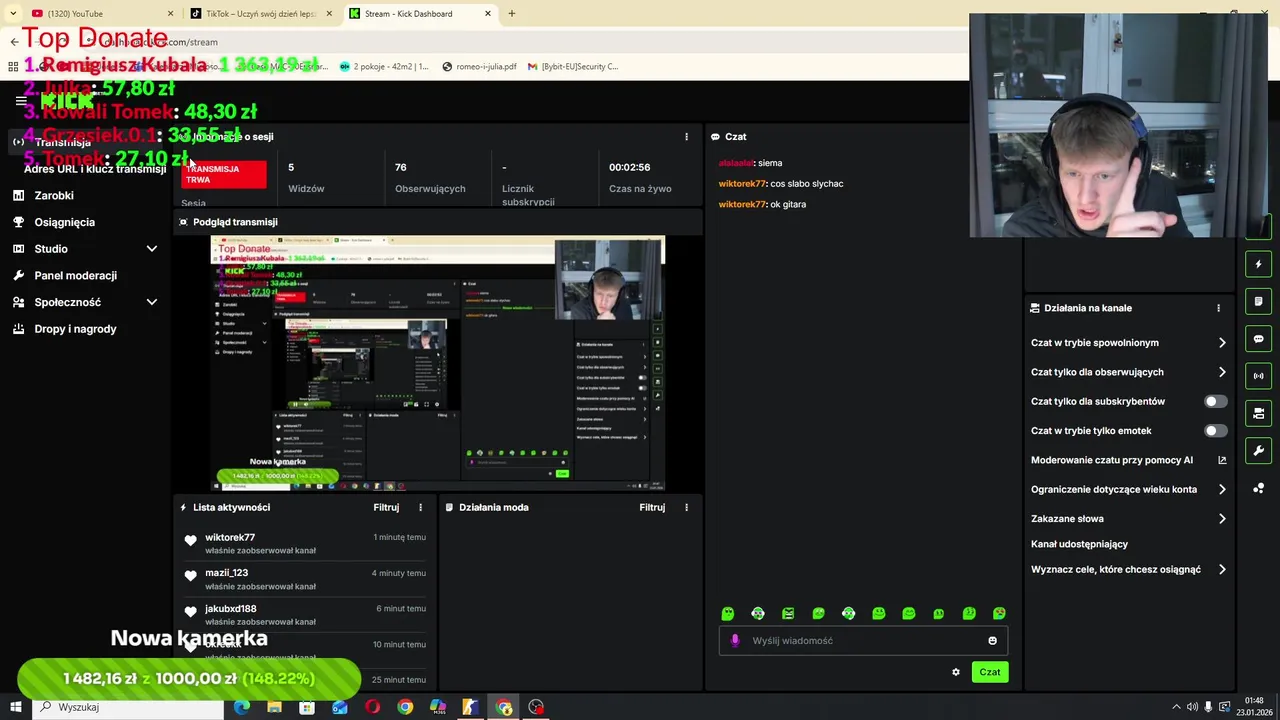Switch to the TikTok browser tab
Image resolution: width=1280 pixels, height=720 pixels.
260,14
